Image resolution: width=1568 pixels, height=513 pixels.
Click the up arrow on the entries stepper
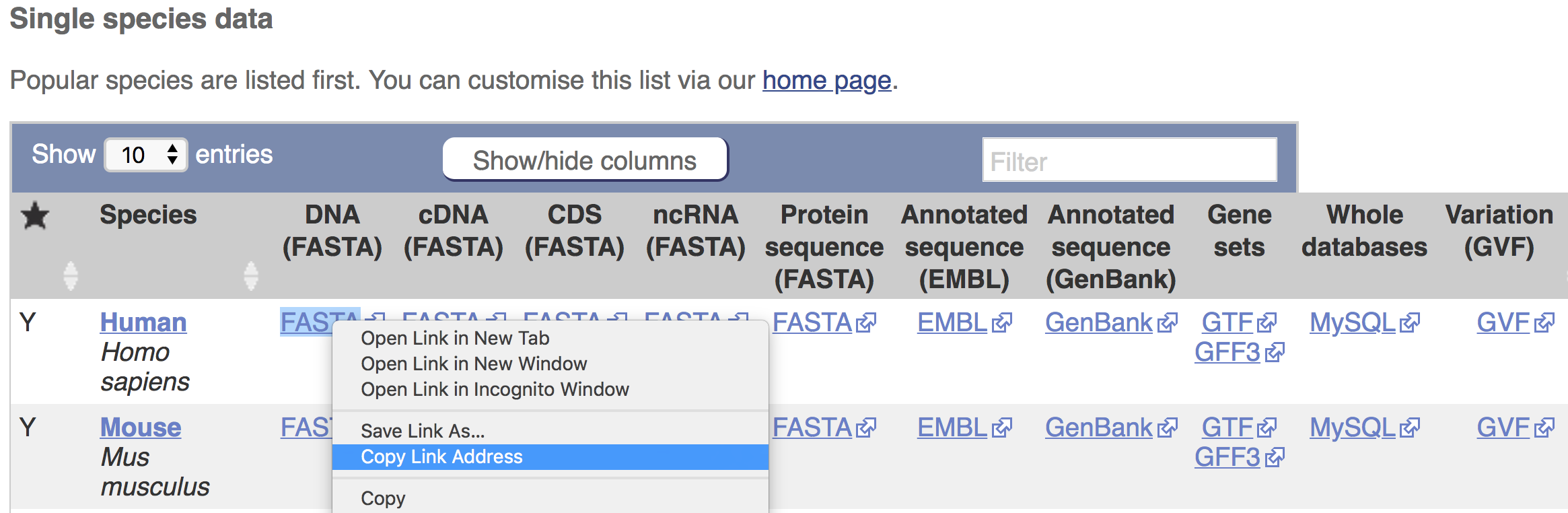click(x=173, y=147)
